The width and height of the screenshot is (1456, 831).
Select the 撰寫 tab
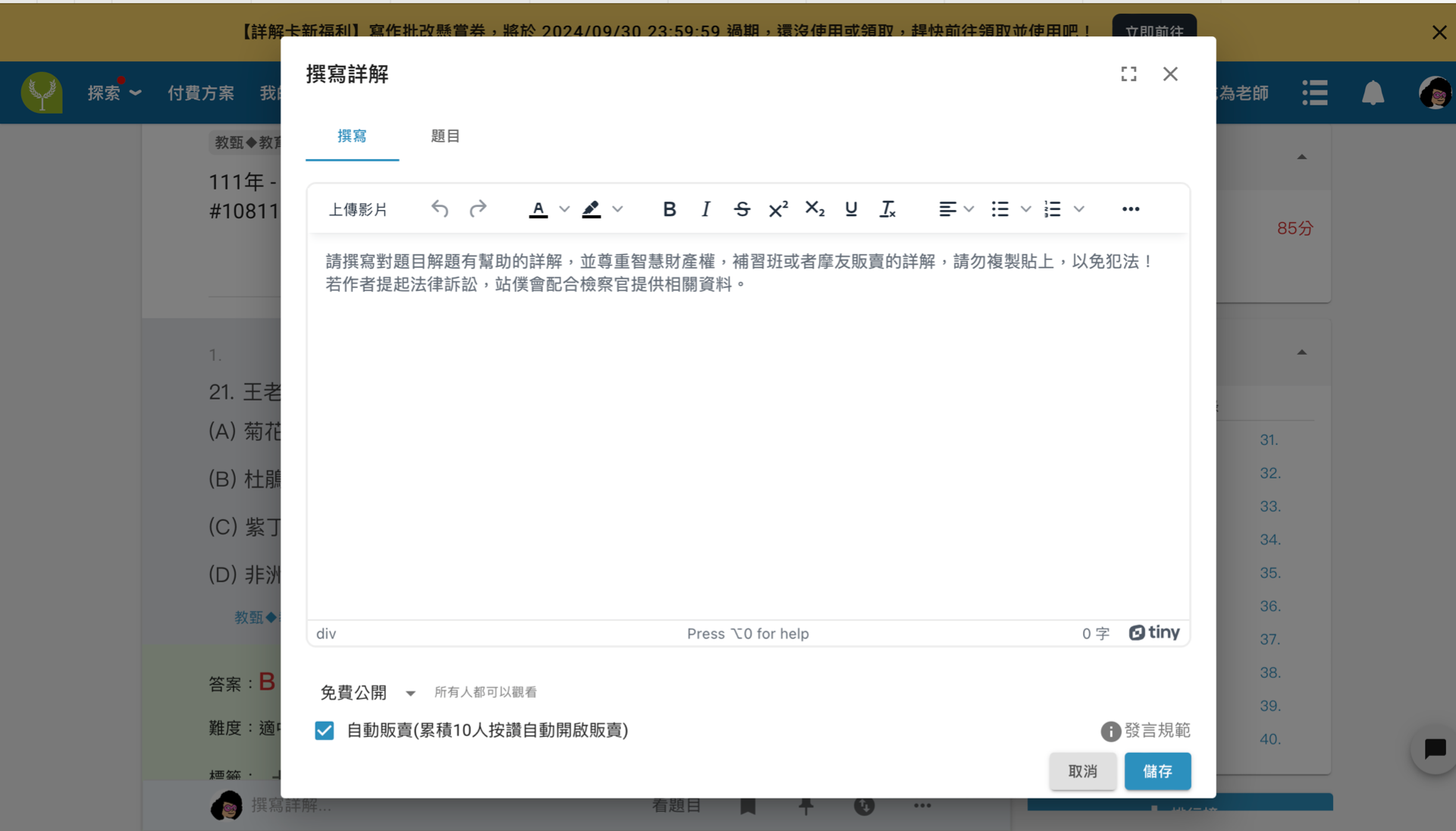click(352, 136)
